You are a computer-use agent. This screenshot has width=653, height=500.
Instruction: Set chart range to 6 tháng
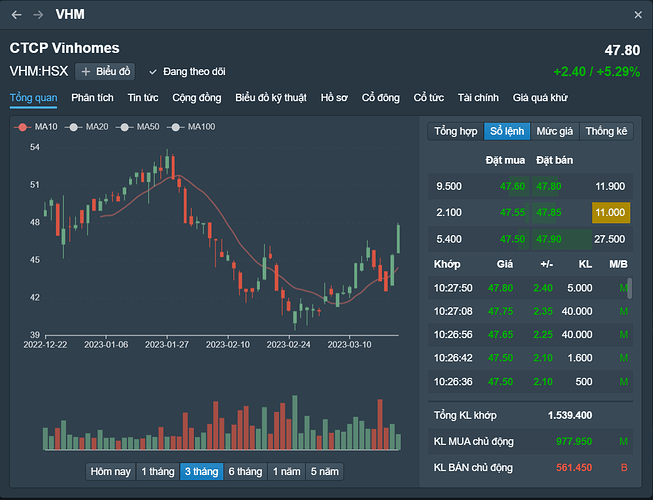pyautogui.click(x=245, y=471)
